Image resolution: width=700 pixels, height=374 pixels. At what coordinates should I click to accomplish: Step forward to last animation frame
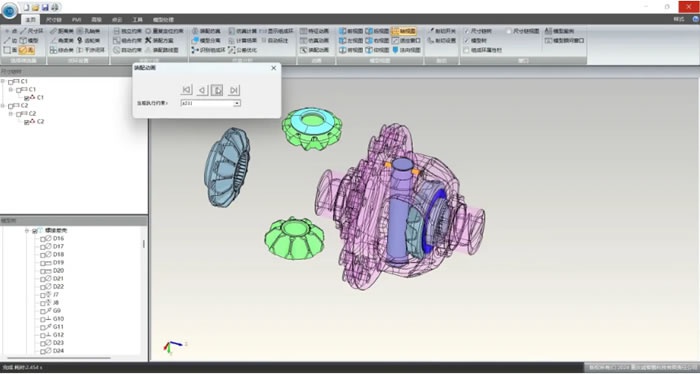tap(234, 90)
